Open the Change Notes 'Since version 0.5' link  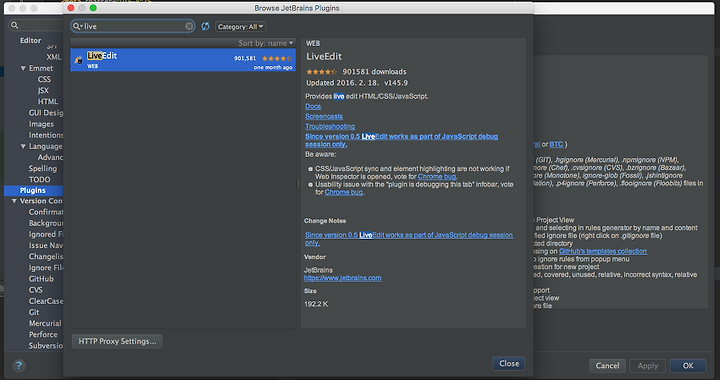pyautogui.click(x=409, y=239)
